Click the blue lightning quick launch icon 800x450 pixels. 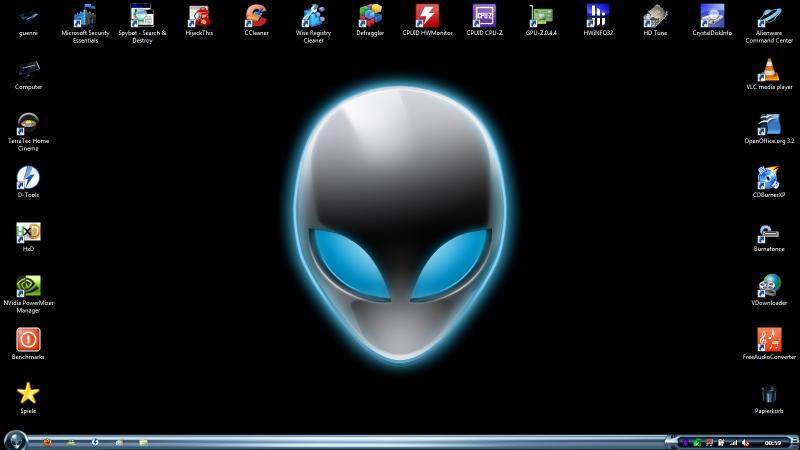95,442
